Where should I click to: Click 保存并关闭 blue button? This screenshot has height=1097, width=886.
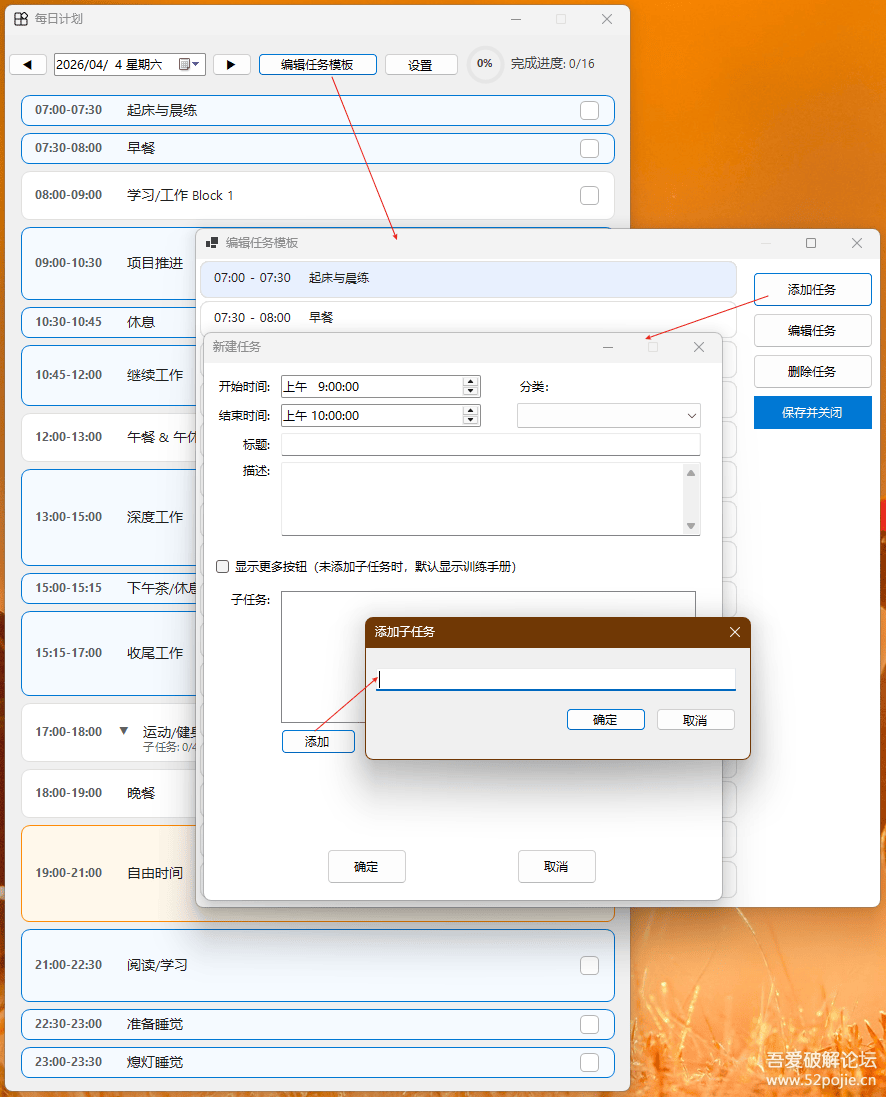813,413
